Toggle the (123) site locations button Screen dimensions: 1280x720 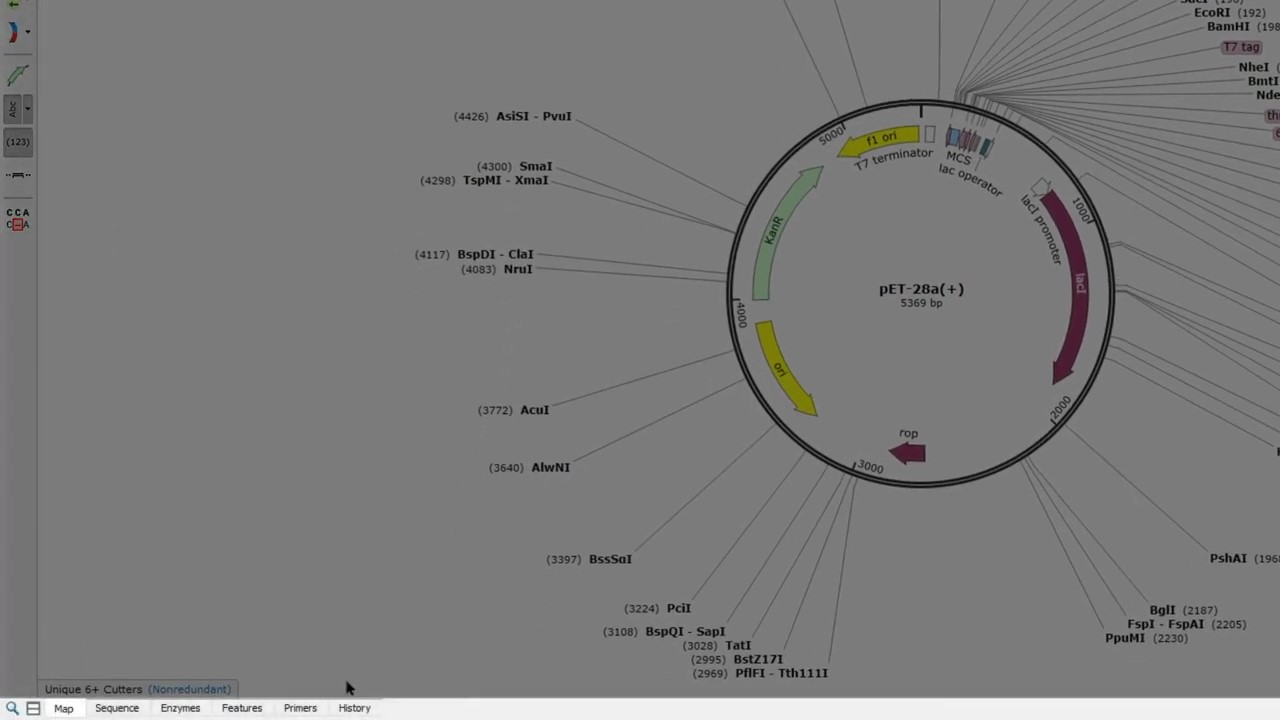(x=17, y=142)
